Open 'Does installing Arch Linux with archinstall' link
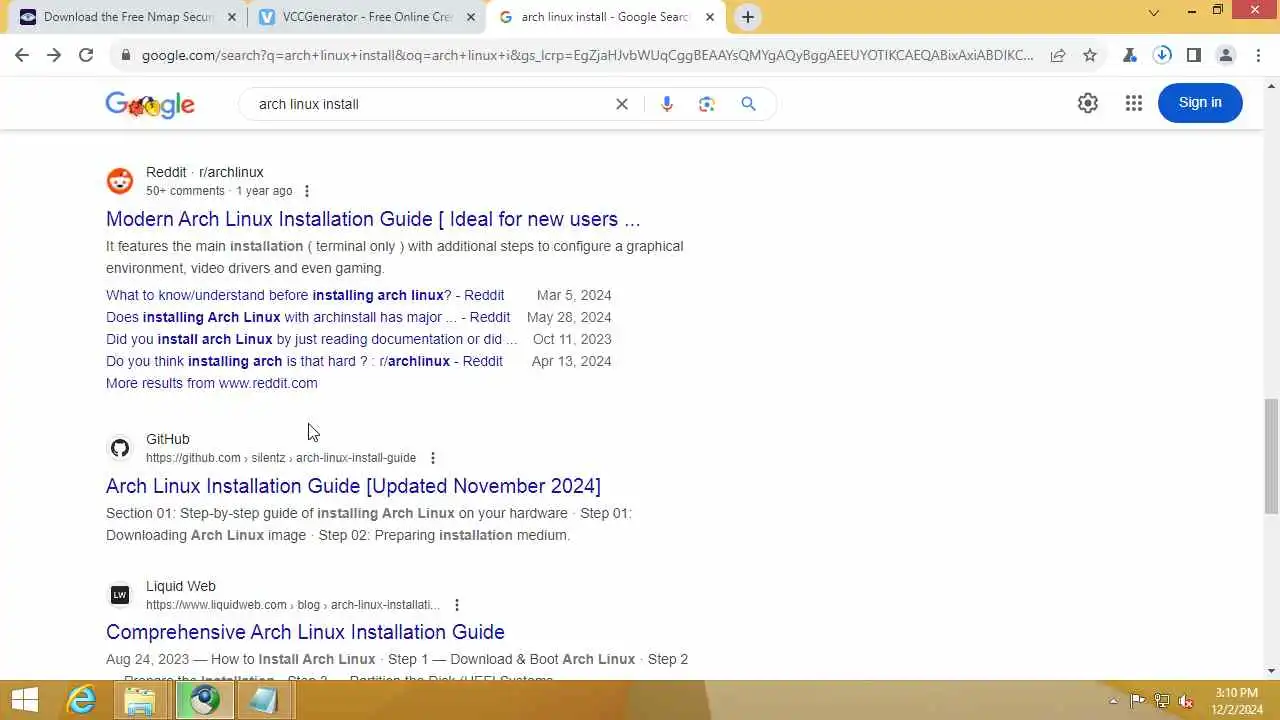 coord(308,317)
